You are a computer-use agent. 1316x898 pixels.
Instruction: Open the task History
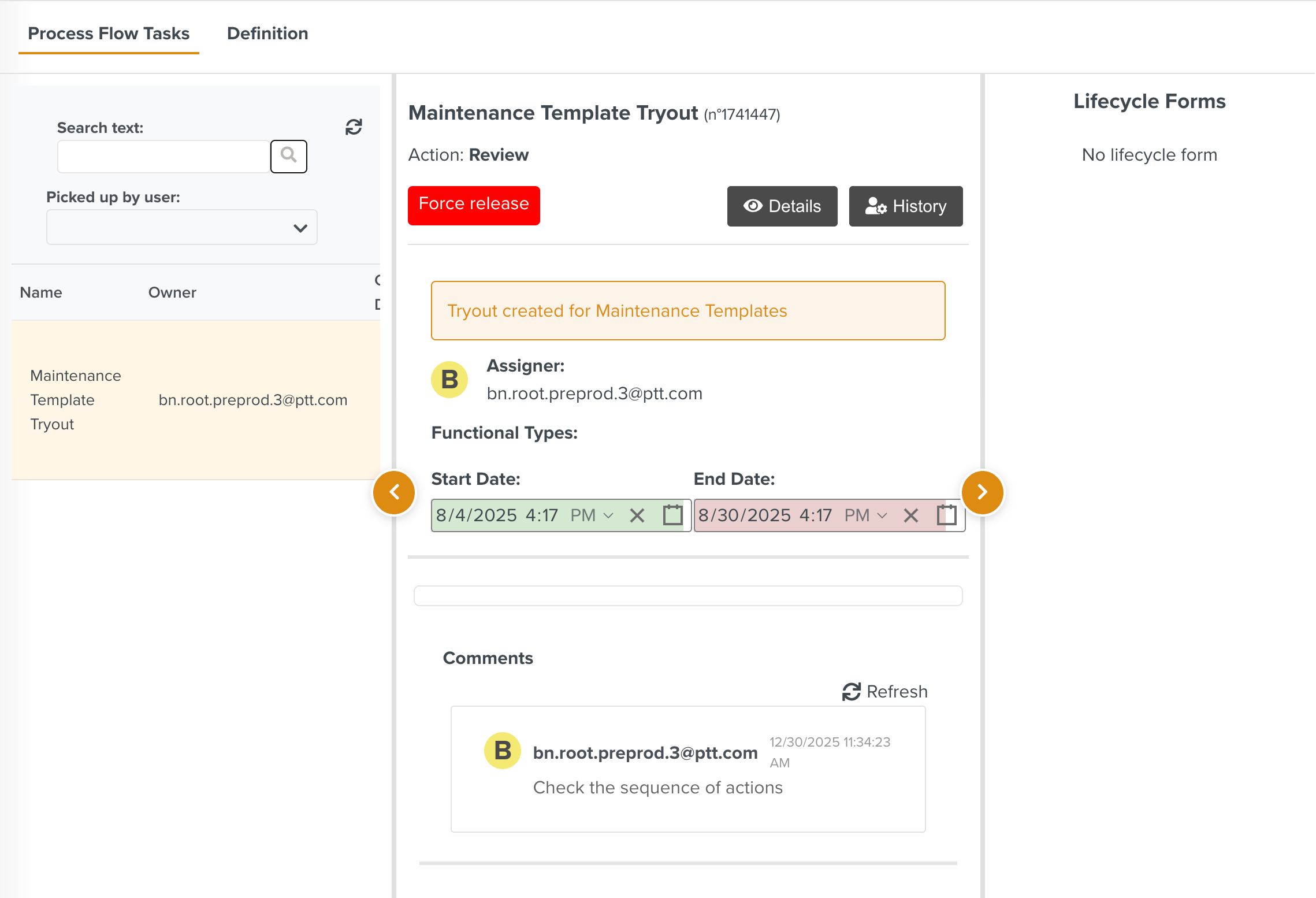pyautogui.click(x=905, y=206)
